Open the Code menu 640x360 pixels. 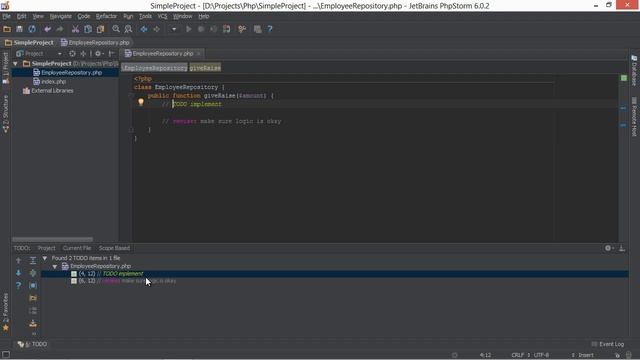pos(84,16)
